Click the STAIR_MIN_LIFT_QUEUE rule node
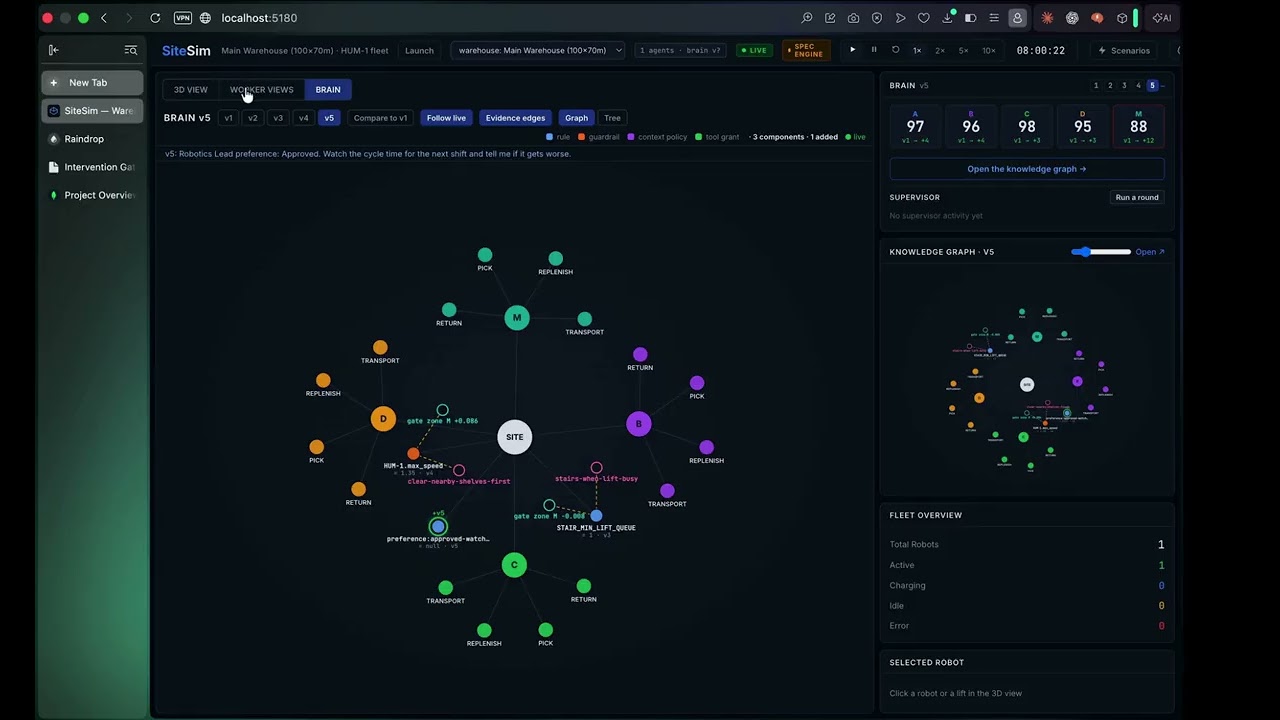Screen dimensions: 1280x720 [x=596, y=516]
